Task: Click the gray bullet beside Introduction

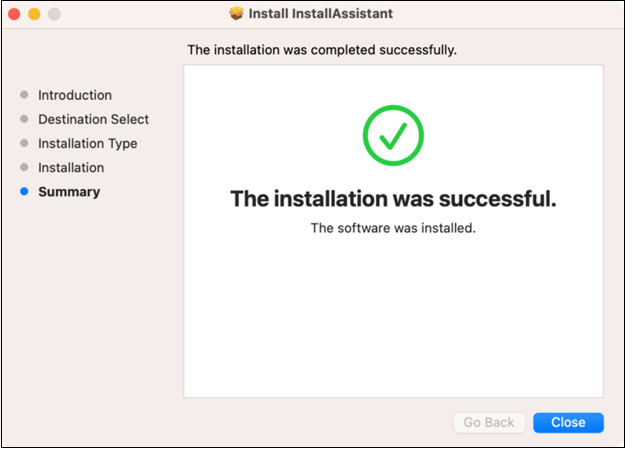Action: pyautogui.click(x=24, y=96)
